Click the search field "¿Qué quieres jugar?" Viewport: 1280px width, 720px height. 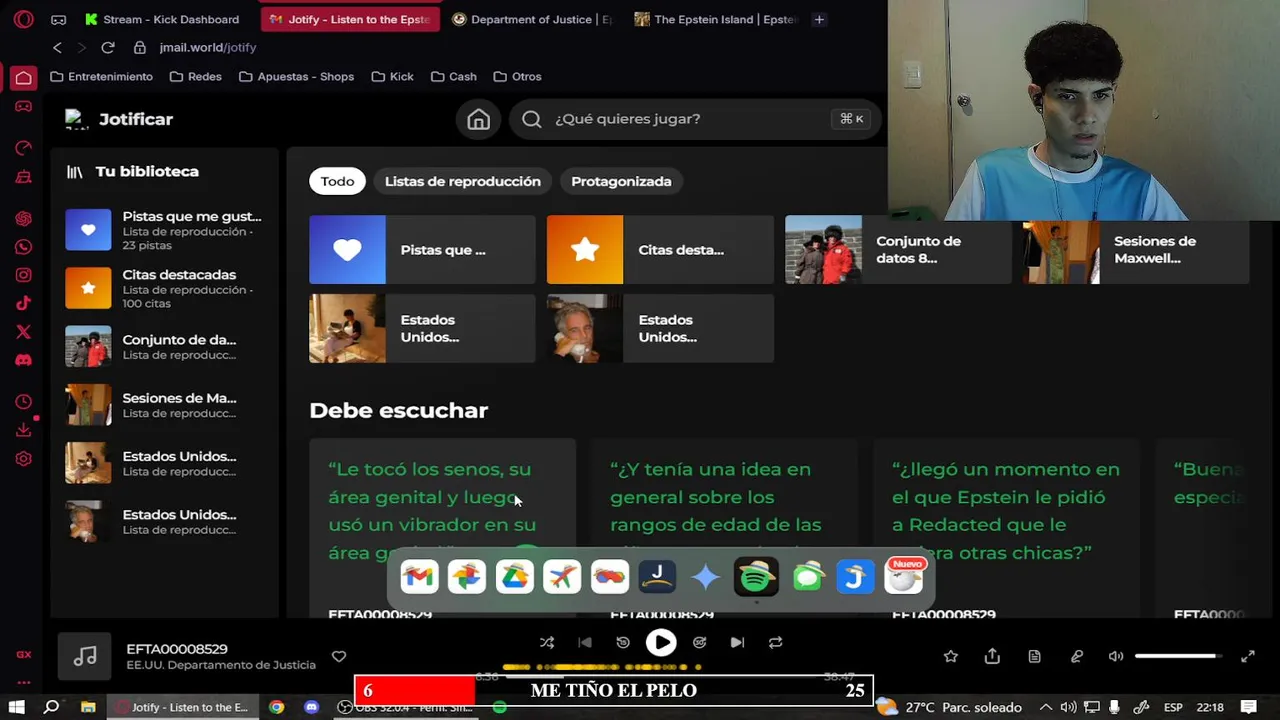pyautogui.click(x=695, y=119)
